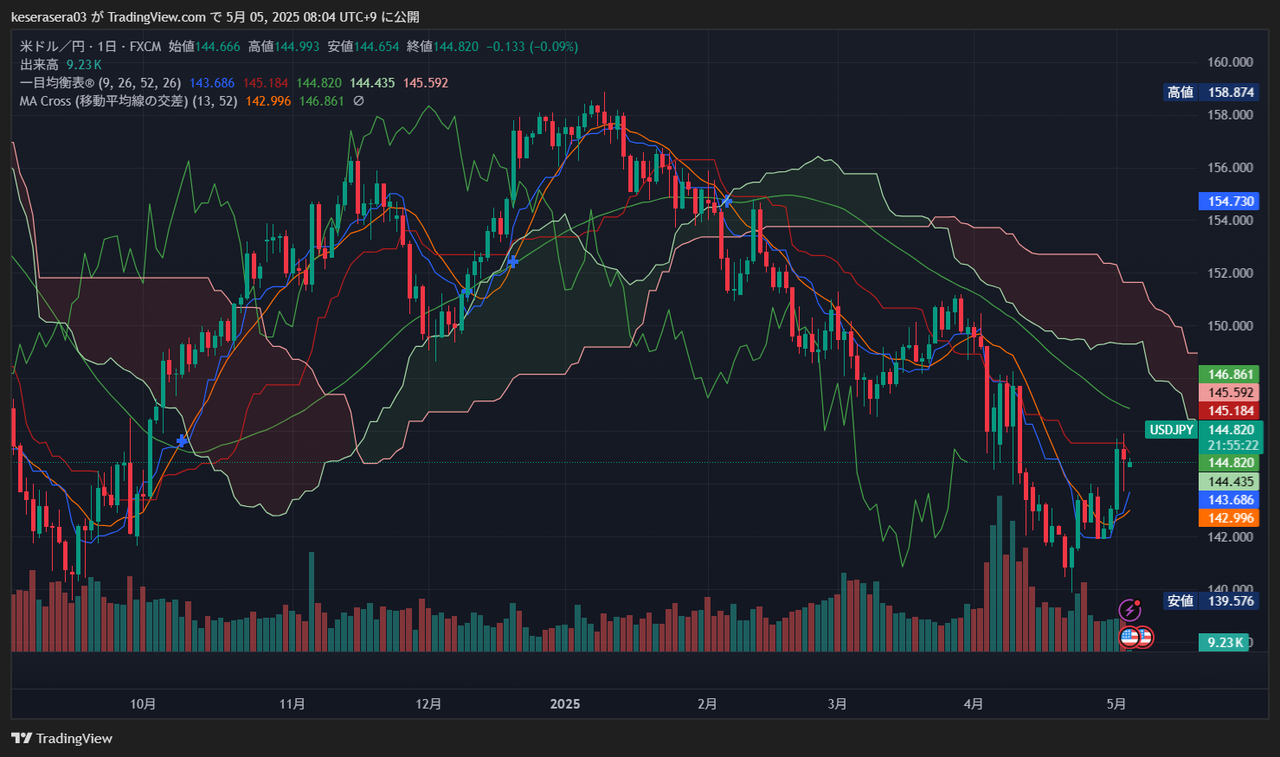Click the ∅ symbol after MA Cross values

pos(359,101)
